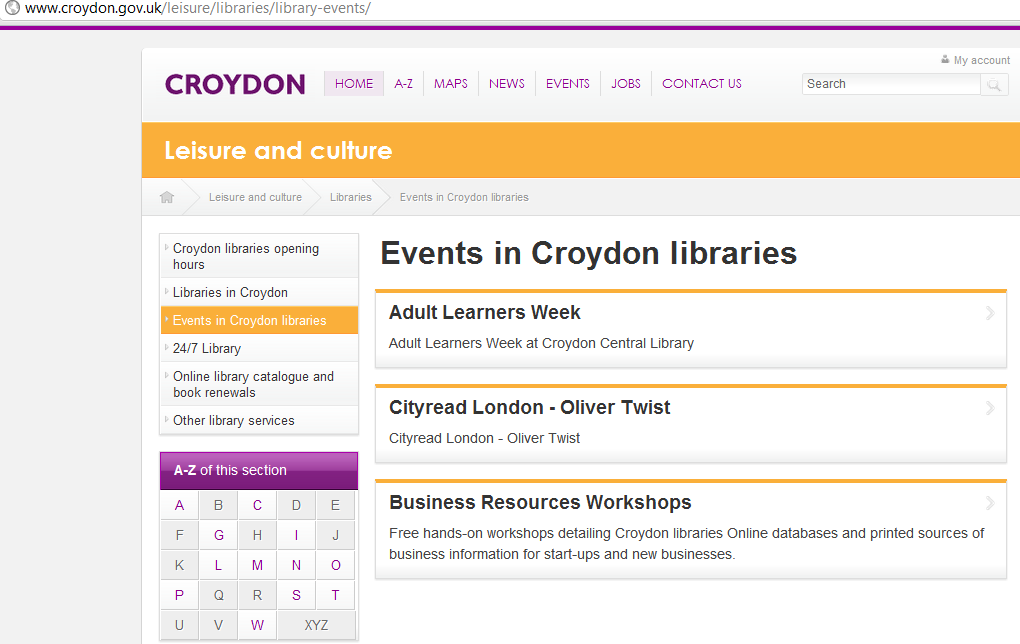Open the MAPS menu item
The height and width of the screenshot is (644, 1020).
coord(450,84)
